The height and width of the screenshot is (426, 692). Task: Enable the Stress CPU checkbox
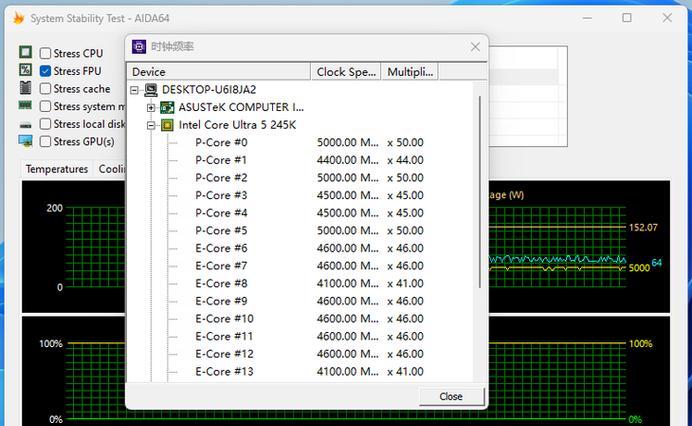(45, 53)
